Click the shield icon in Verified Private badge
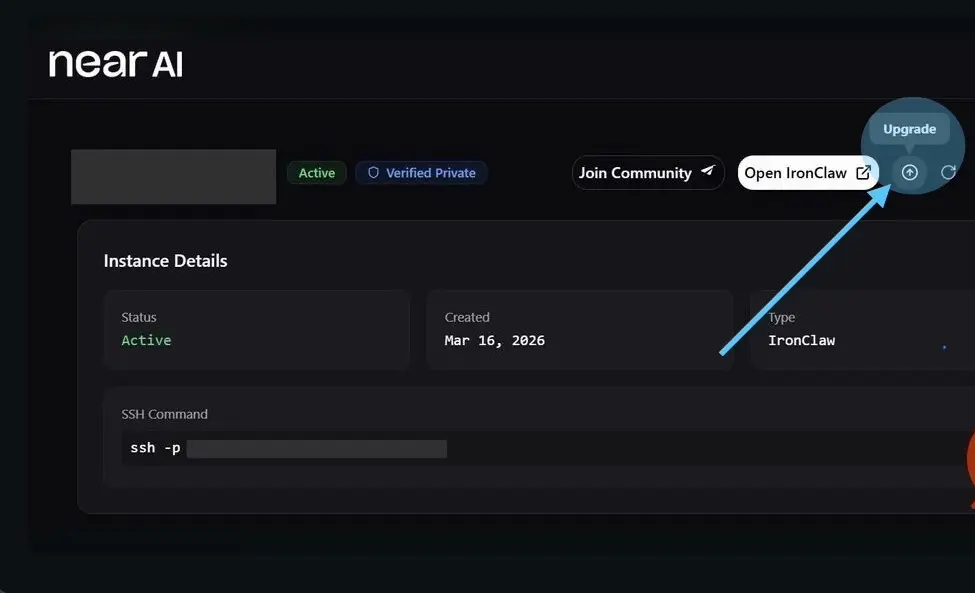This screenshot has height=593, width=975. tap(373, 172)
